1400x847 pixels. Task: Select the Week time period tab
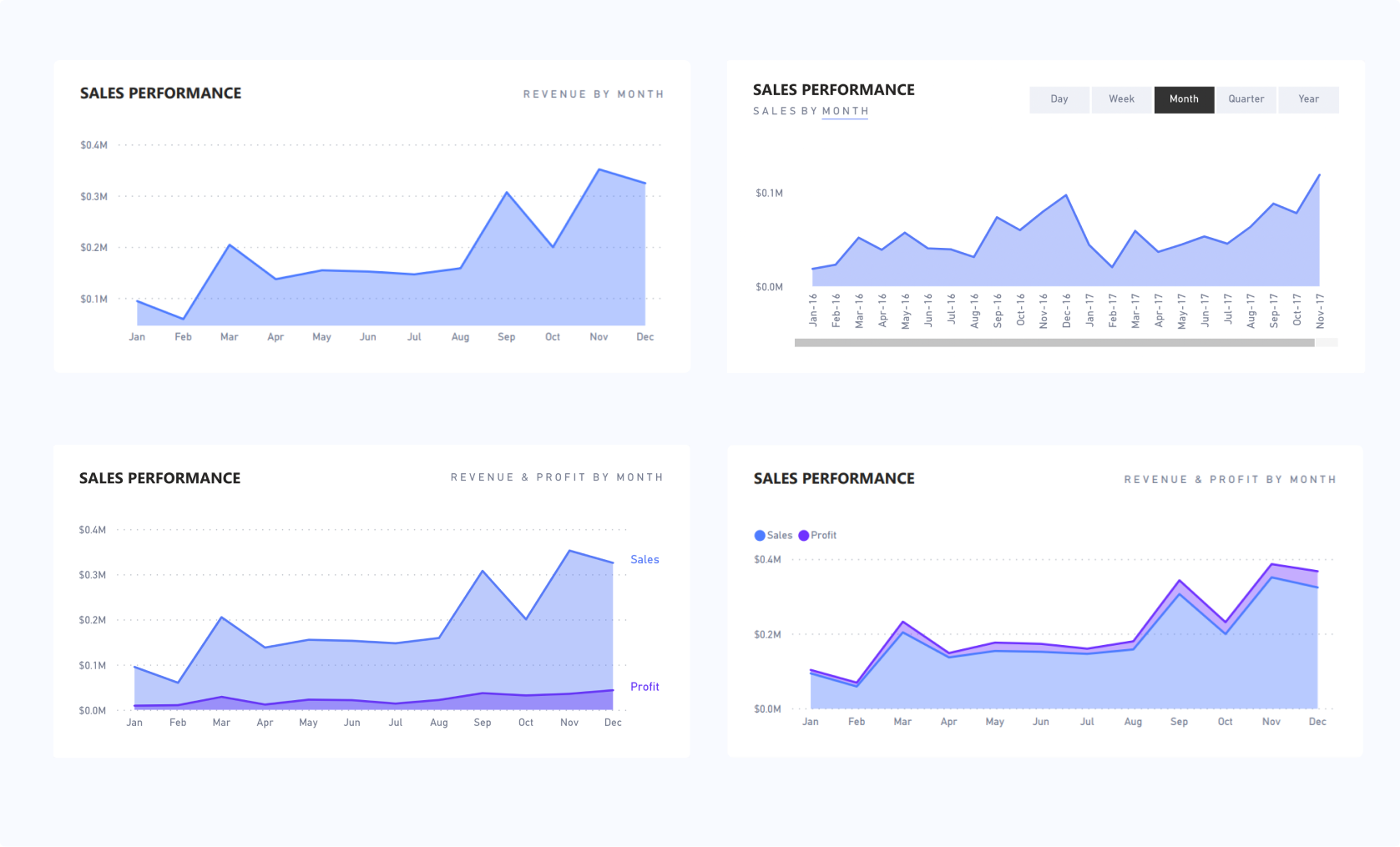(x=1121, y=99)
